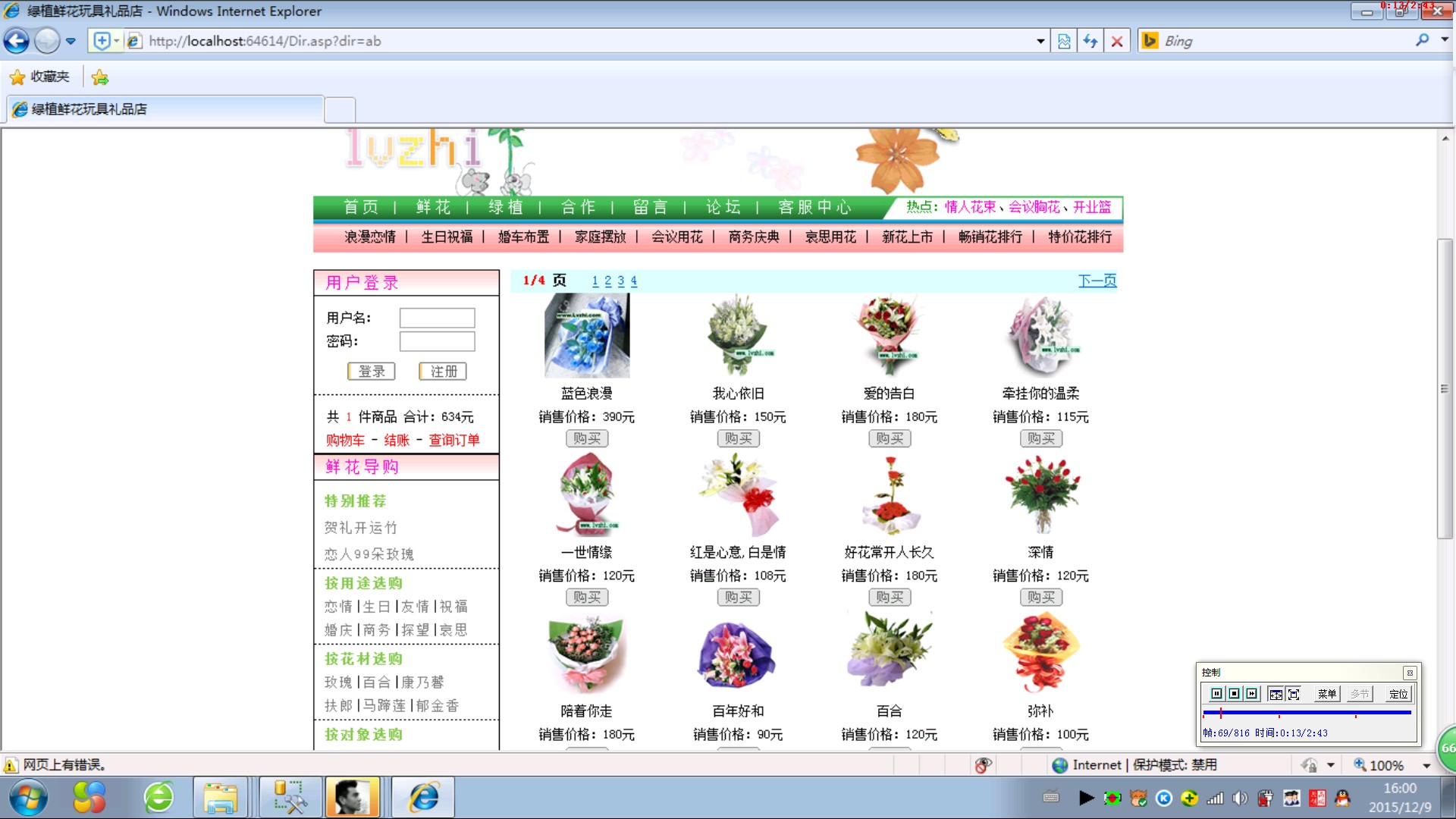Click the Bing search magnifier icon
Screen dimensions: 1456x819
click(x=1422, y=41)
